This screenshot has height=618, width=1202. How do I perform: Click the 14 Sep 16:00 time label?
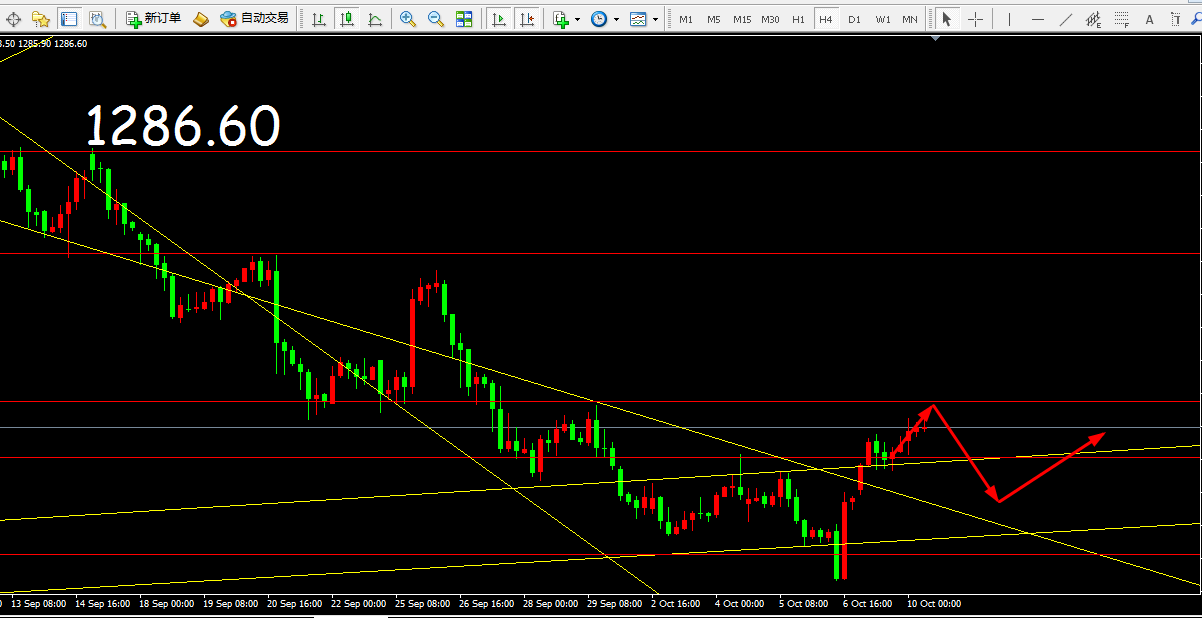(103, 604)
